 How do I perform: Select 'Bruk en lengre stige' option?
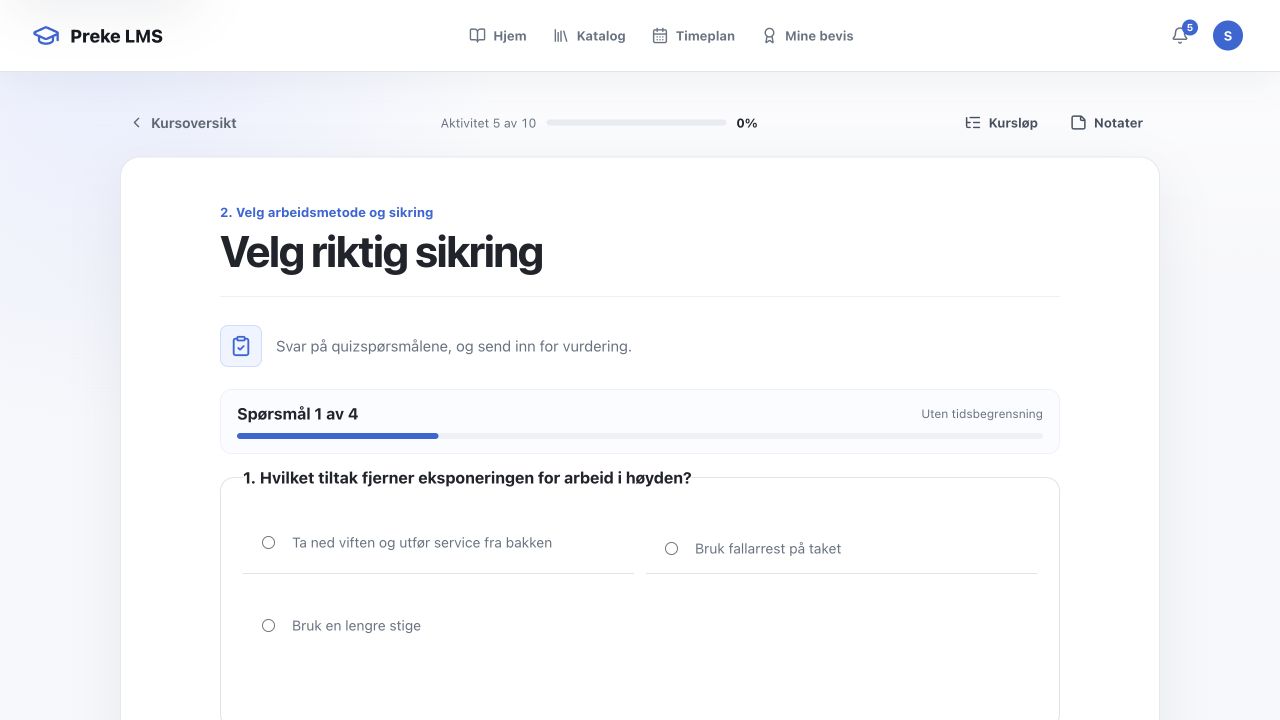(437, 626)
